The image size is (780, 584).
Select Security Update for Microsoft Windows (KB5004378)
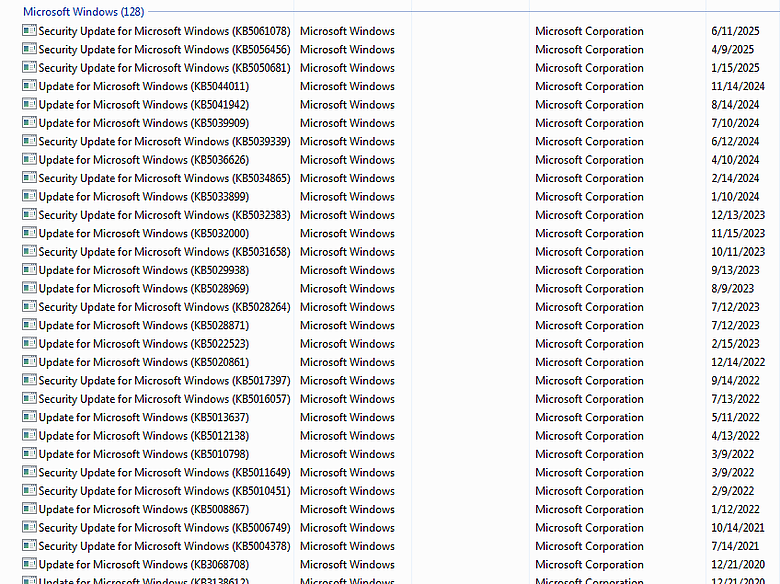(165, 546)
